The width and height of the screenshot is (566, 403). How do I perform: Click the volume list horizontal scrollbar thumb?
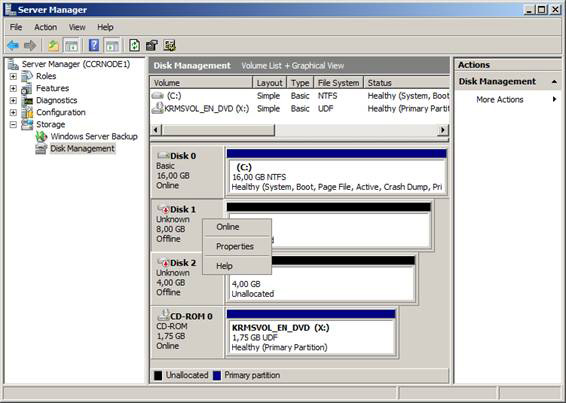pyautogui.click(x=218, y=130)
